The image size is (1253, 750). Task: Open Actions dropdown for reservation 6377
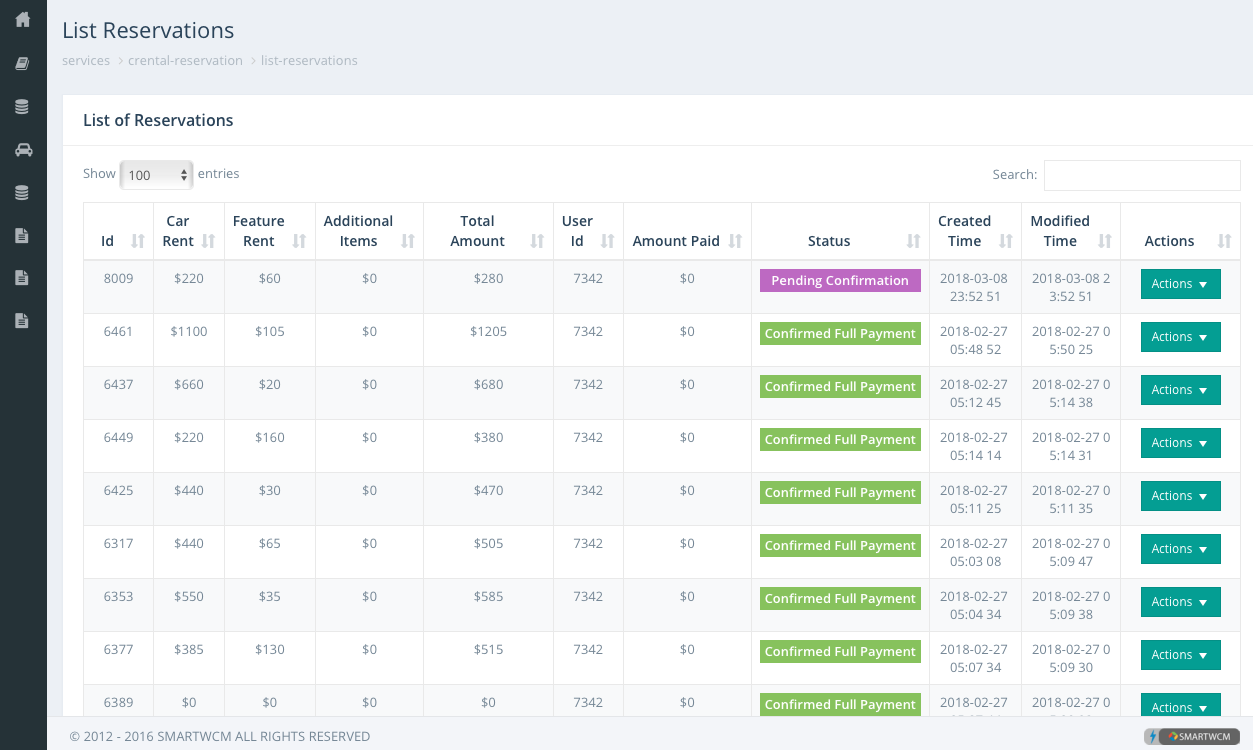click(x=1180, y=655)
